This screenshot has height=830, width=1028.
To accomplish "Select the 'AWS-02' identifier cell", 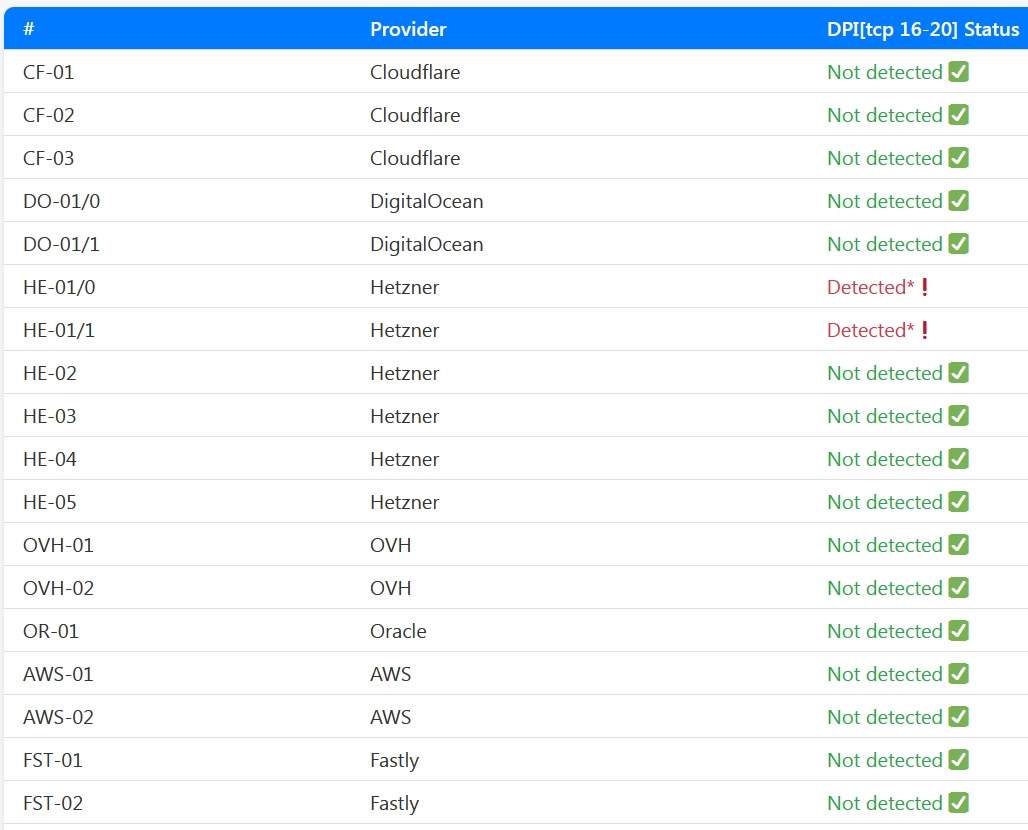I will click(58, 717).
